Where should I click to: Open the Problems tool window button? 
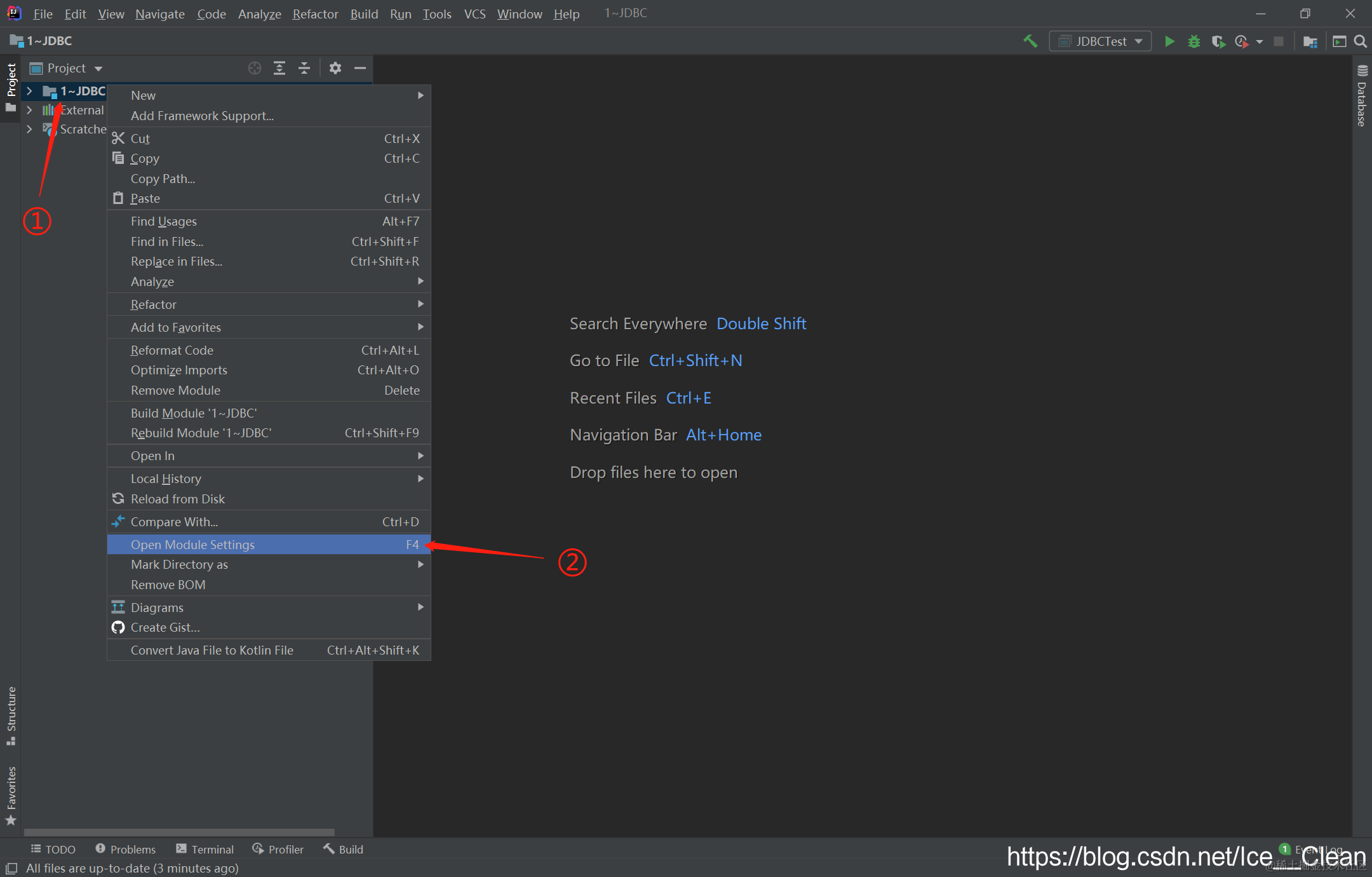coord(125,849)
